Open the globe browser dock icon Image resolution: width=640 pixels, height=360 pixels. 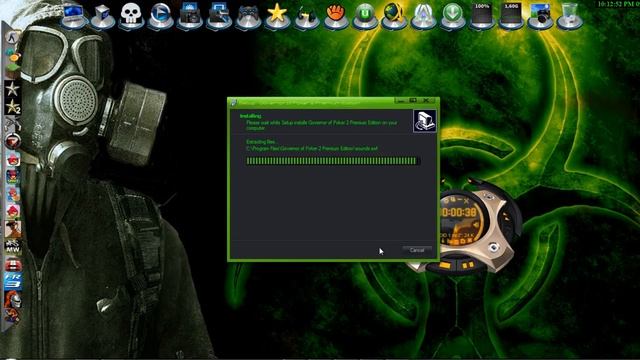click(x=394, y=15)
